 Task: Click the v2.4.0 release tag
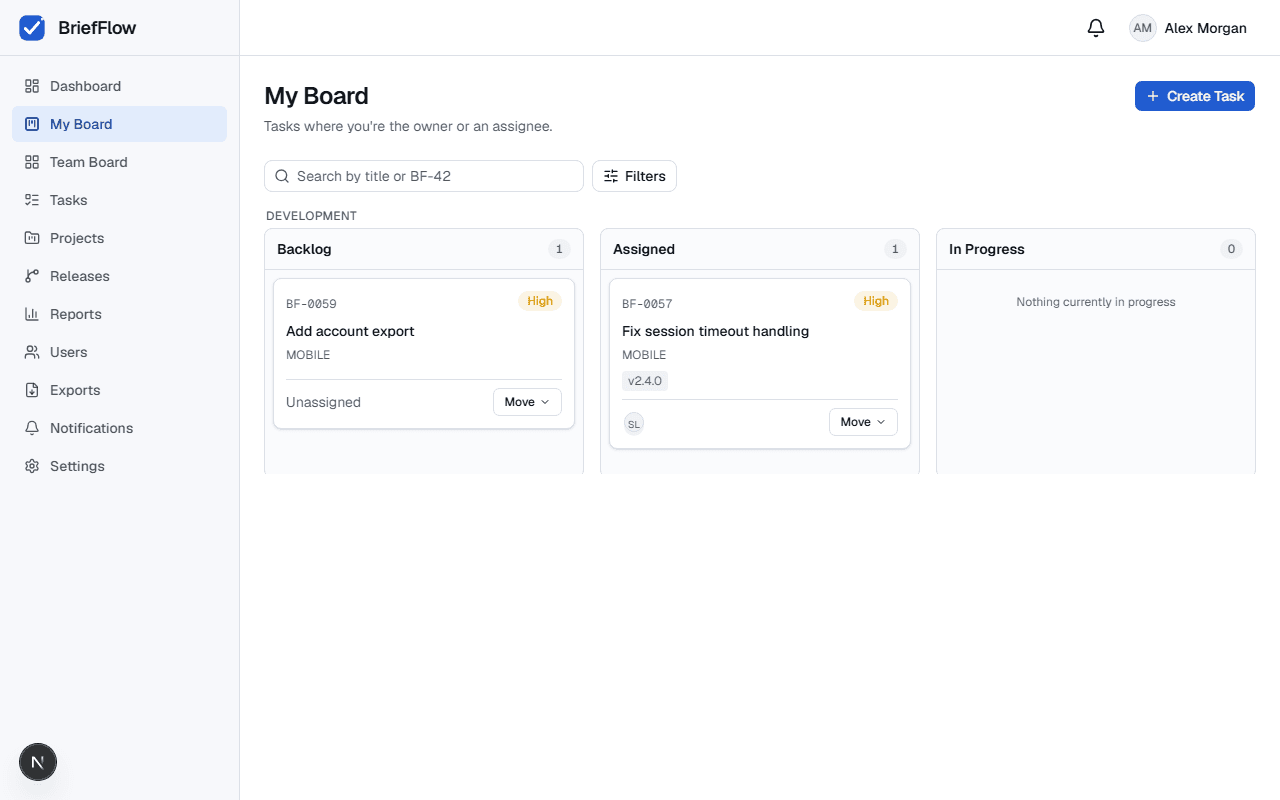pos(645,381)
